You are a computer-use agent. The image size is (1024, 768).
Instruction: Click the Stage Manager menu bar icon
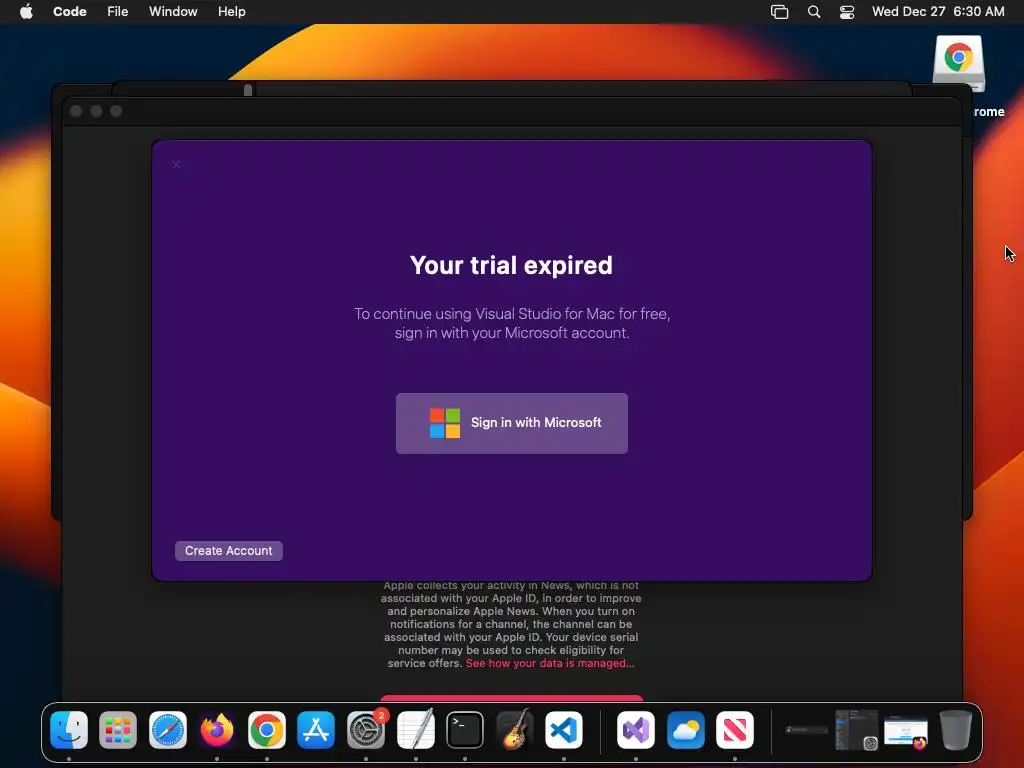(x=779, y=12)
